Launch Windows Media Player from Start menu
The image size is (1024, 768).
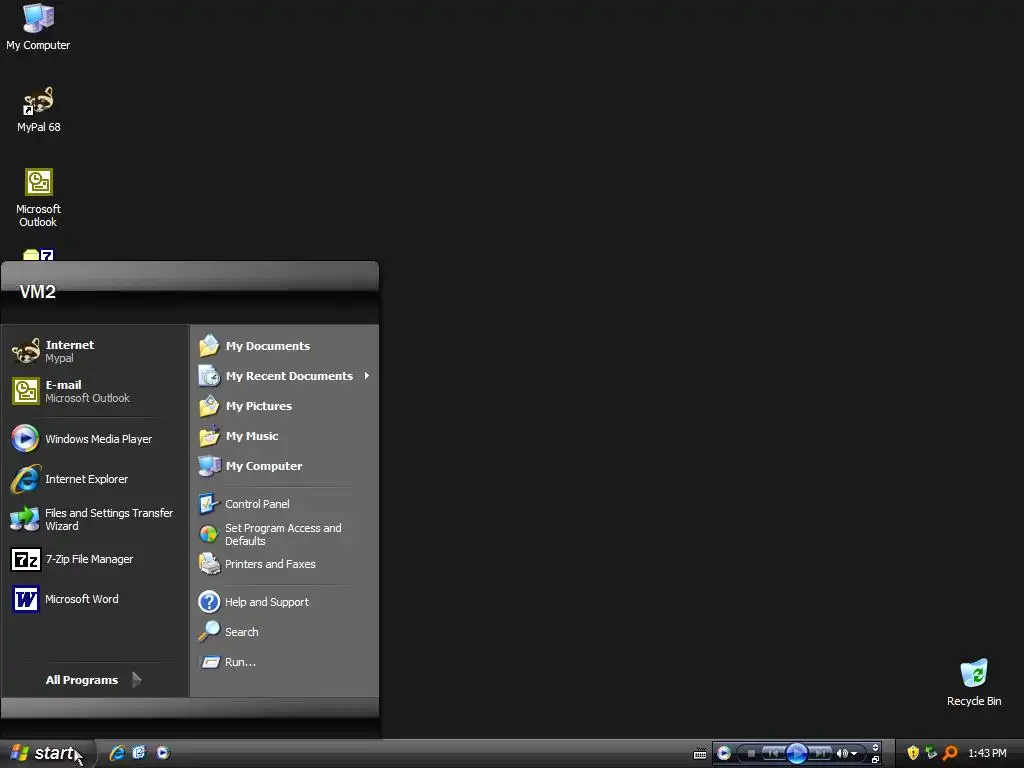pyautogui.click(x=95, y=439)
